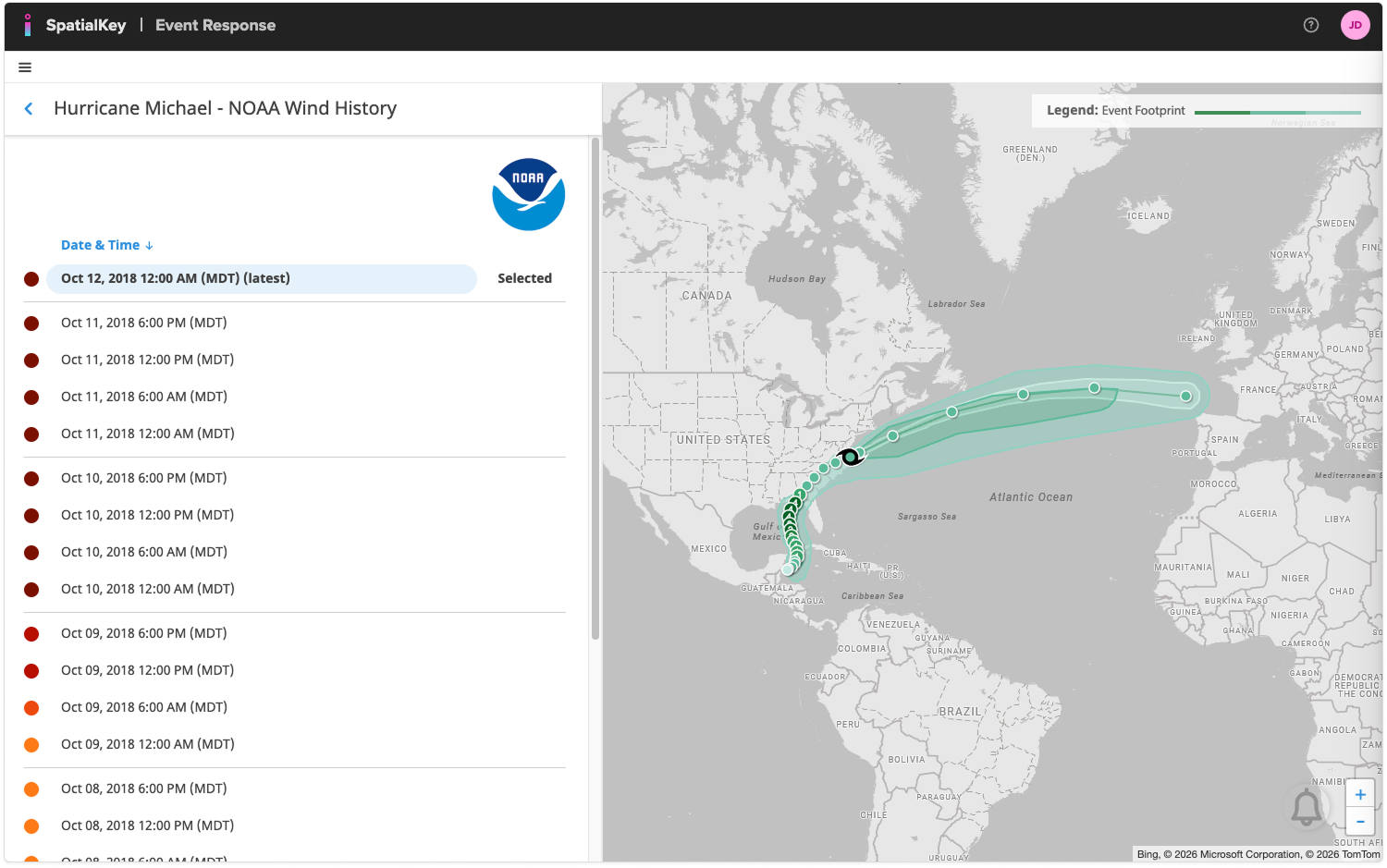Click the easternmost forecast point on track
Image resolution: width=1387 pixels, height=868 pixels.
[x=1185, y=397]
